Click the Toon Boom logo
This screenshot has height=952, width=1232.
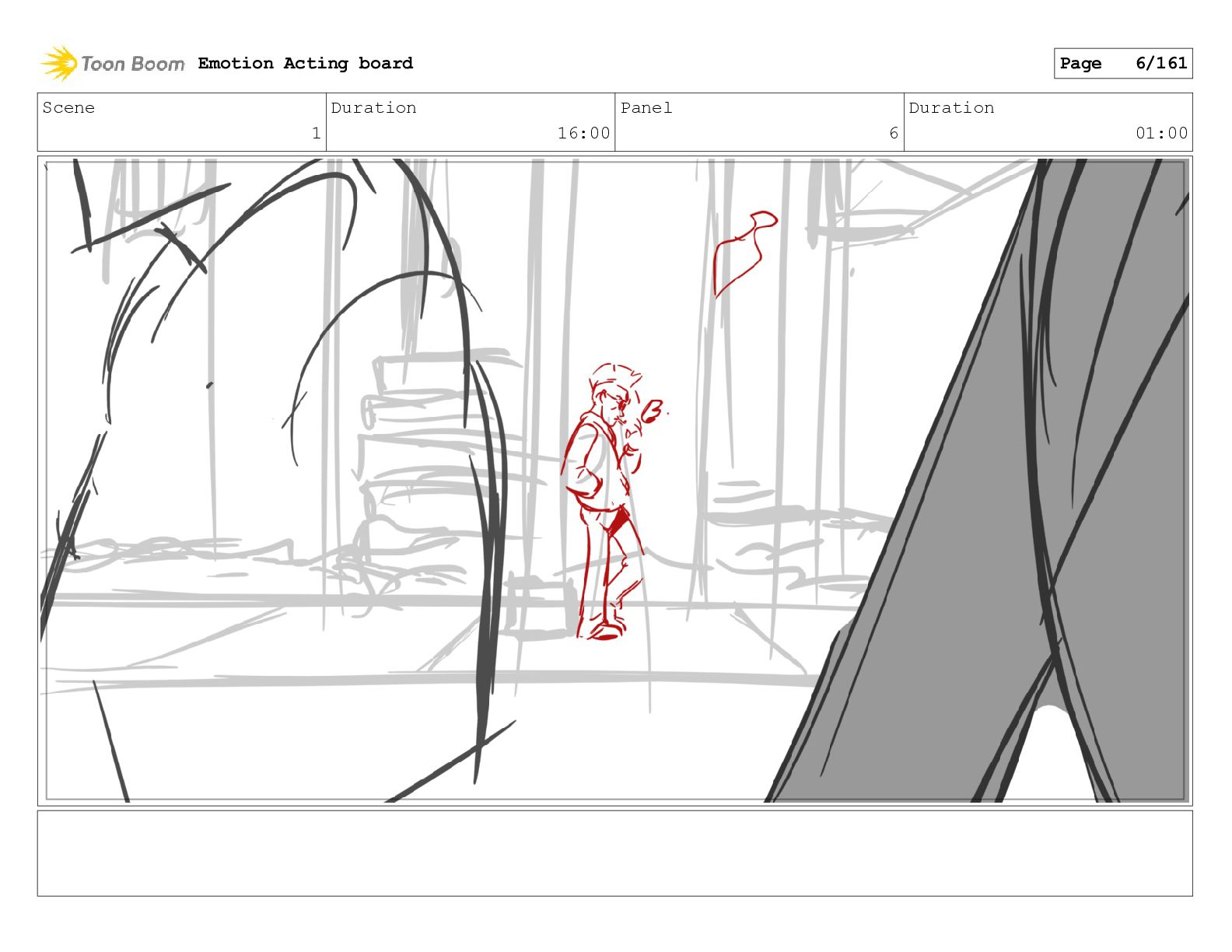[113, 63]
